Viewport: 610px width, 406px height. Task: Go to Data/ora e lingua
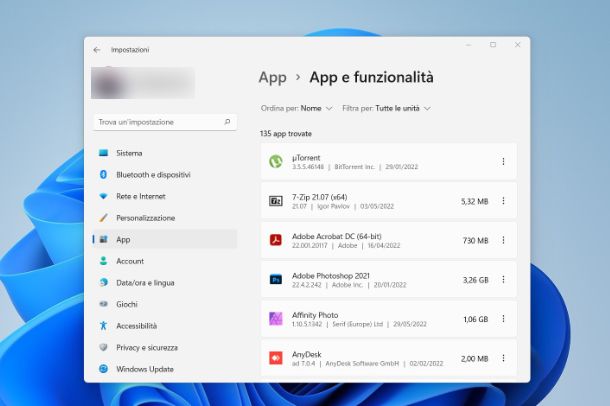[165, 282]
